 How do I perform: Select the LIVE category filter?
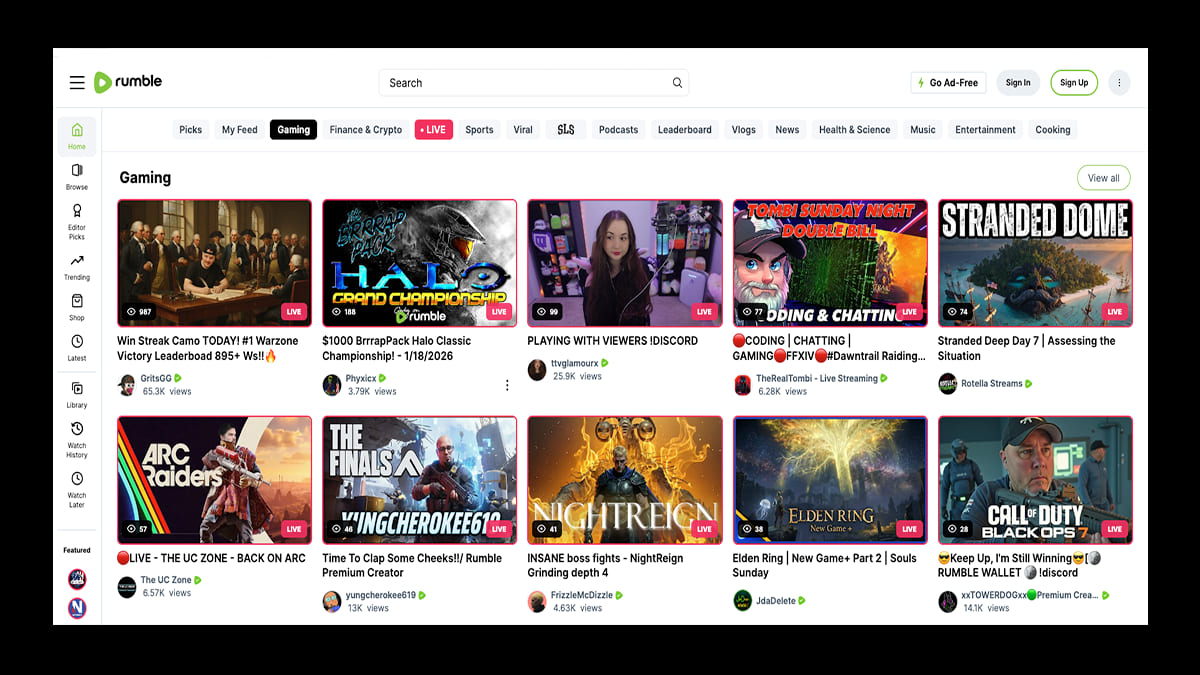pos(433,129)
